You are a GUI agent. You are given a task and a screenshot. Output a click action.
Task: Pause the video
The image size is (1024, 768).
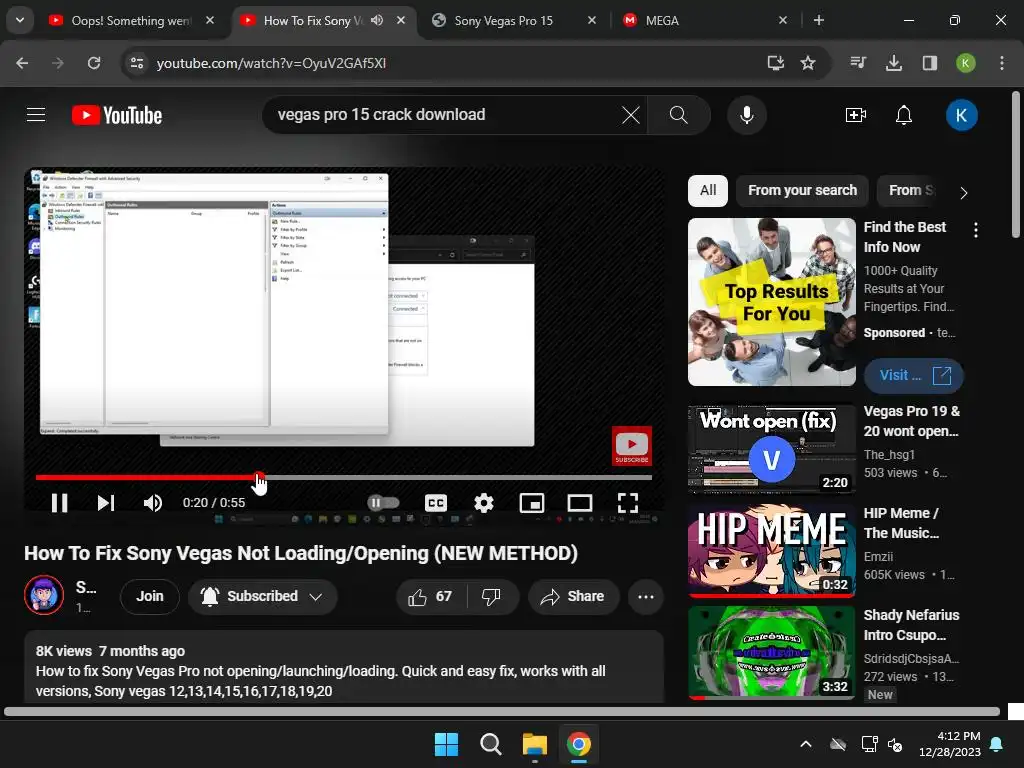tap(59, 503)
